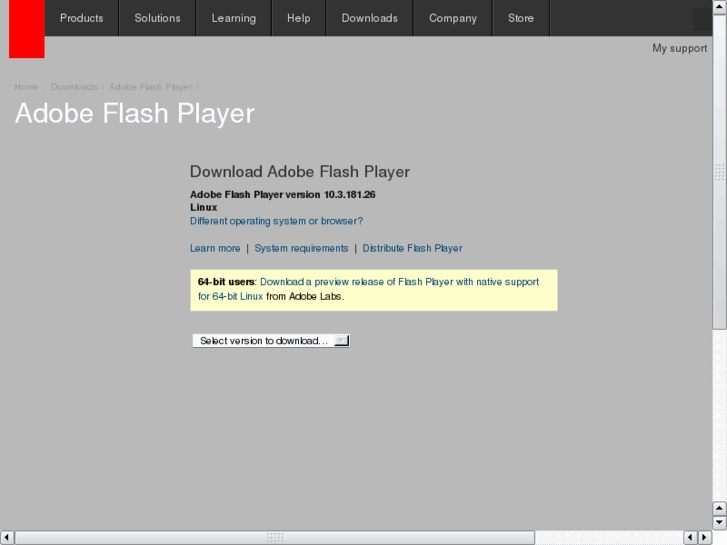
Task: Open the Learning menu
Action: pos(234,18)
